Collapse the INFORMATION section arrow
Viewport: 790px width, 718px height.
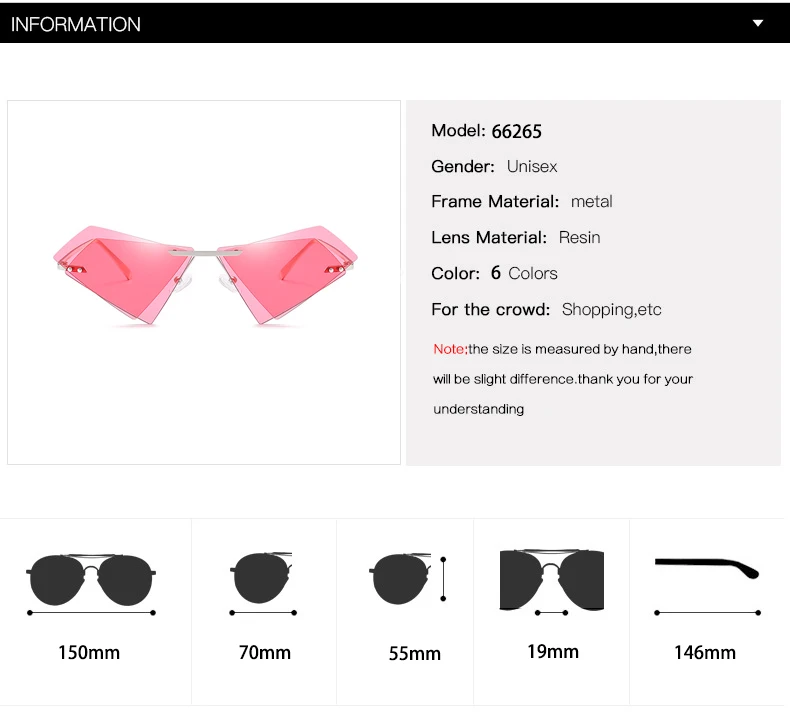[x=757, y=23]
